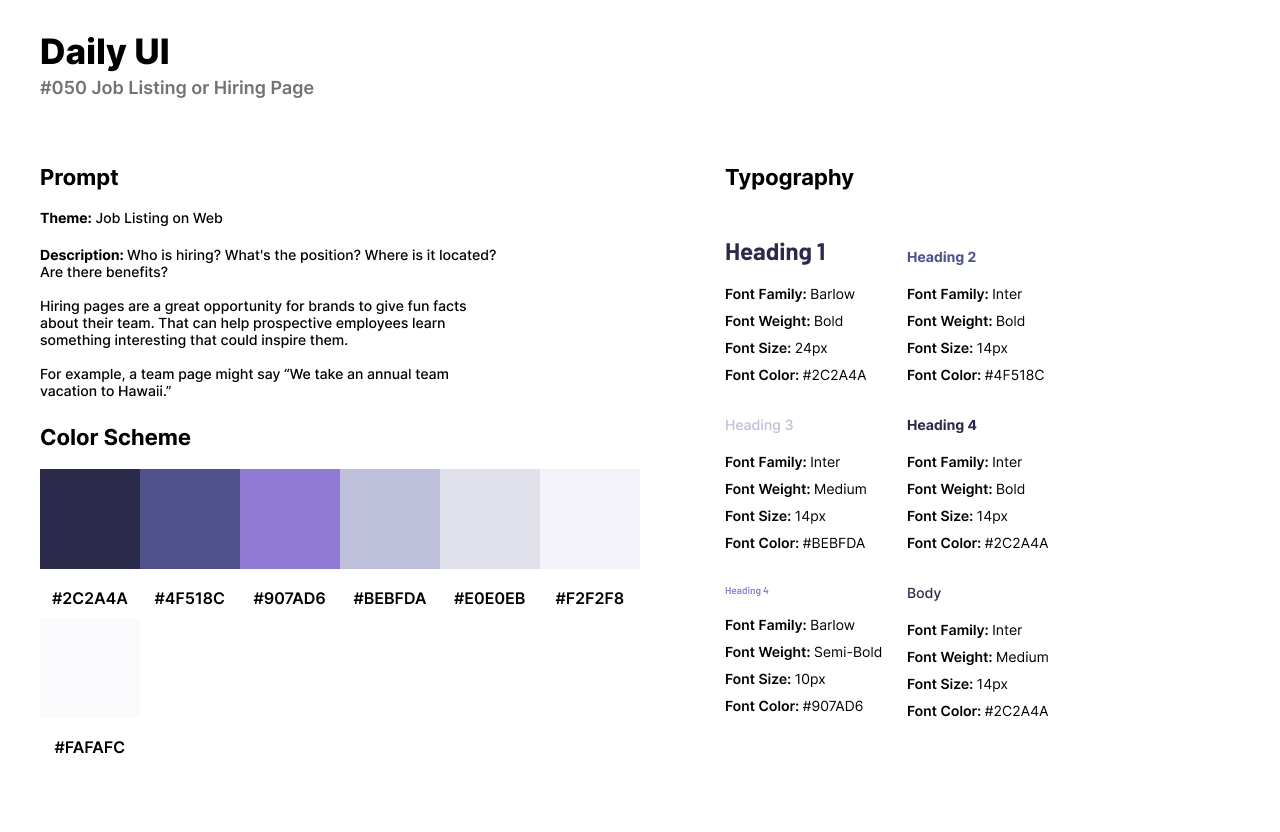Click the #907AD6 hex label under swatches
The height and width of the screenshot is (832, 1280).
click(289, 599)
